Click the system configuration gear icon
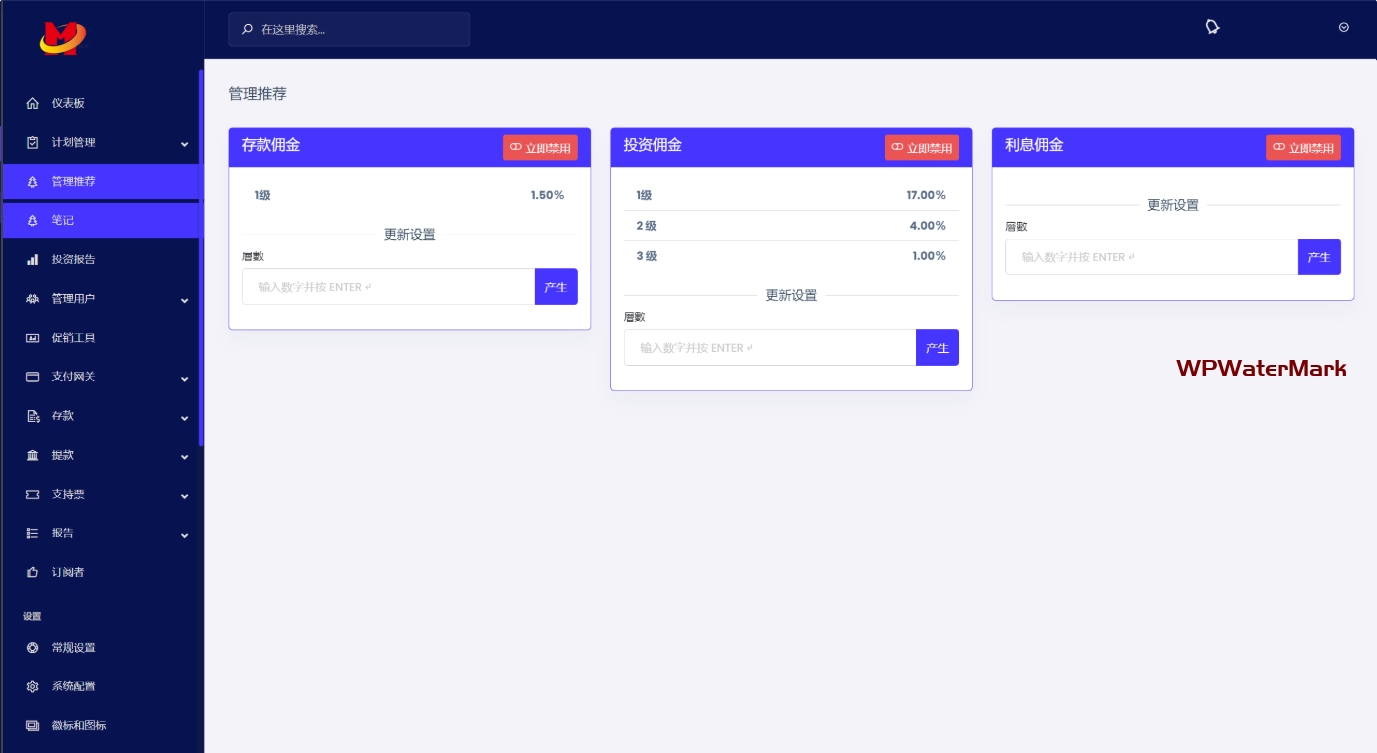Viewport: 1377px width, 753px height. 32,687
